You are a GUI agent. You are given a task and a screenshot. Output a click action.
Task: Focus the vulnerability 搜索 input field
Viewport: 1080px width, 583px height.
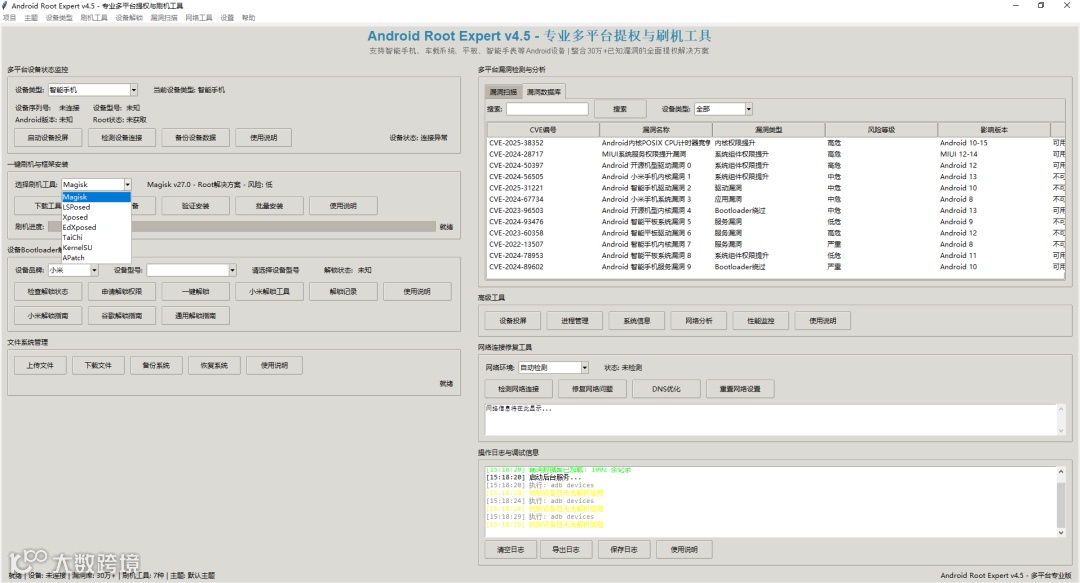[x=547, y=109]
